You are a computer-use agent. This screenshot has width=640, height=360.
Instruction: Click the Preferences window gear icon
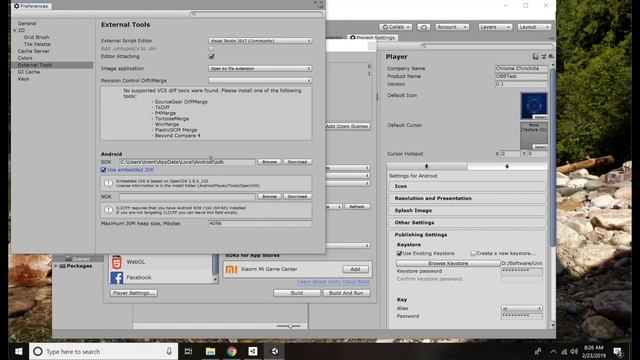point(17,6)
